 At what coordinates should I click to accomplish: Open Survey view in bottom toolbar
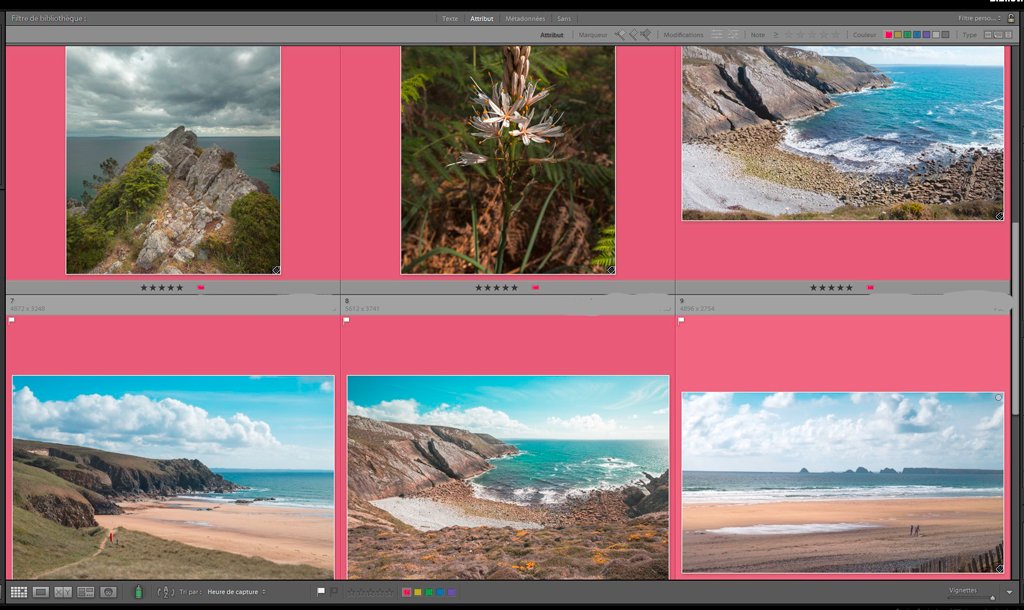tap(86, 592)
